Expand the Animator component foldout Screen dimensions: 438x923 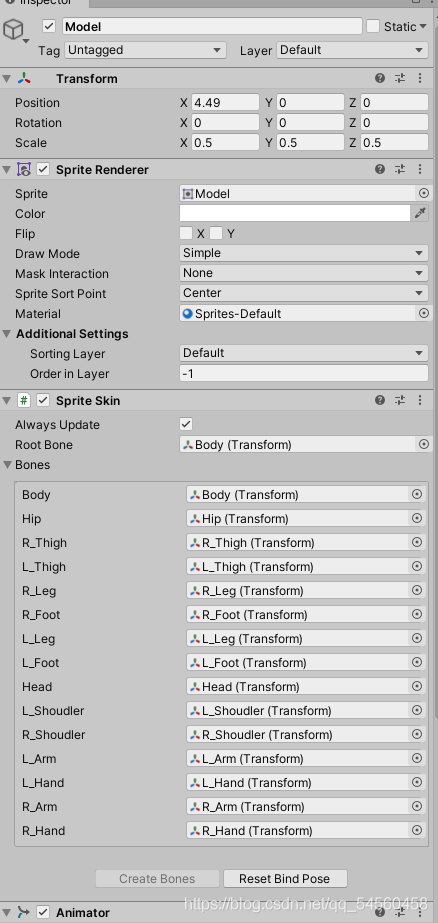[6, 912]
